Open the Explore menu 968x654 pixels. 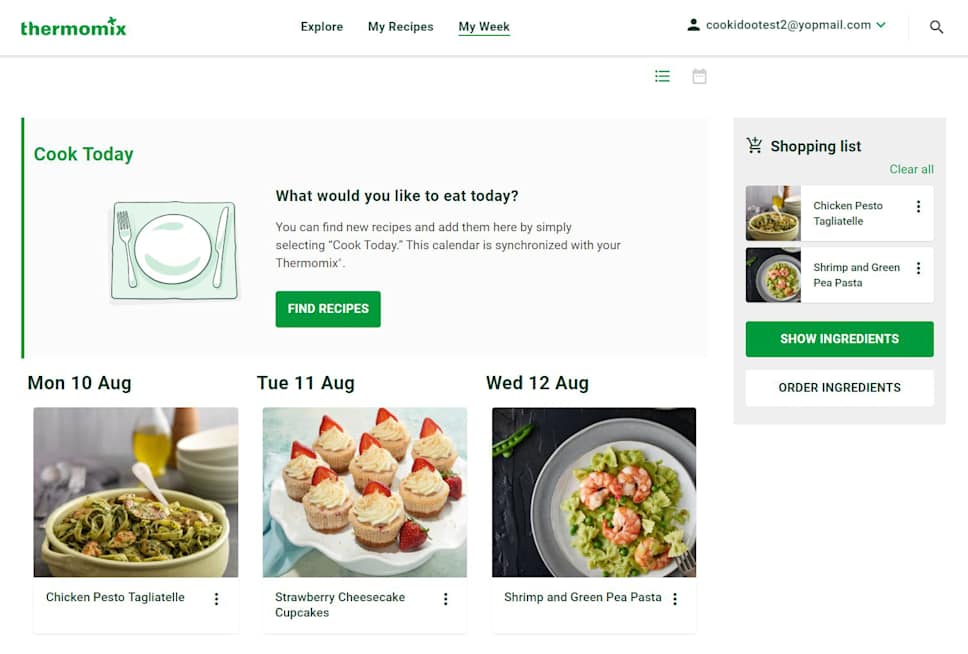(x=321, y=27)
